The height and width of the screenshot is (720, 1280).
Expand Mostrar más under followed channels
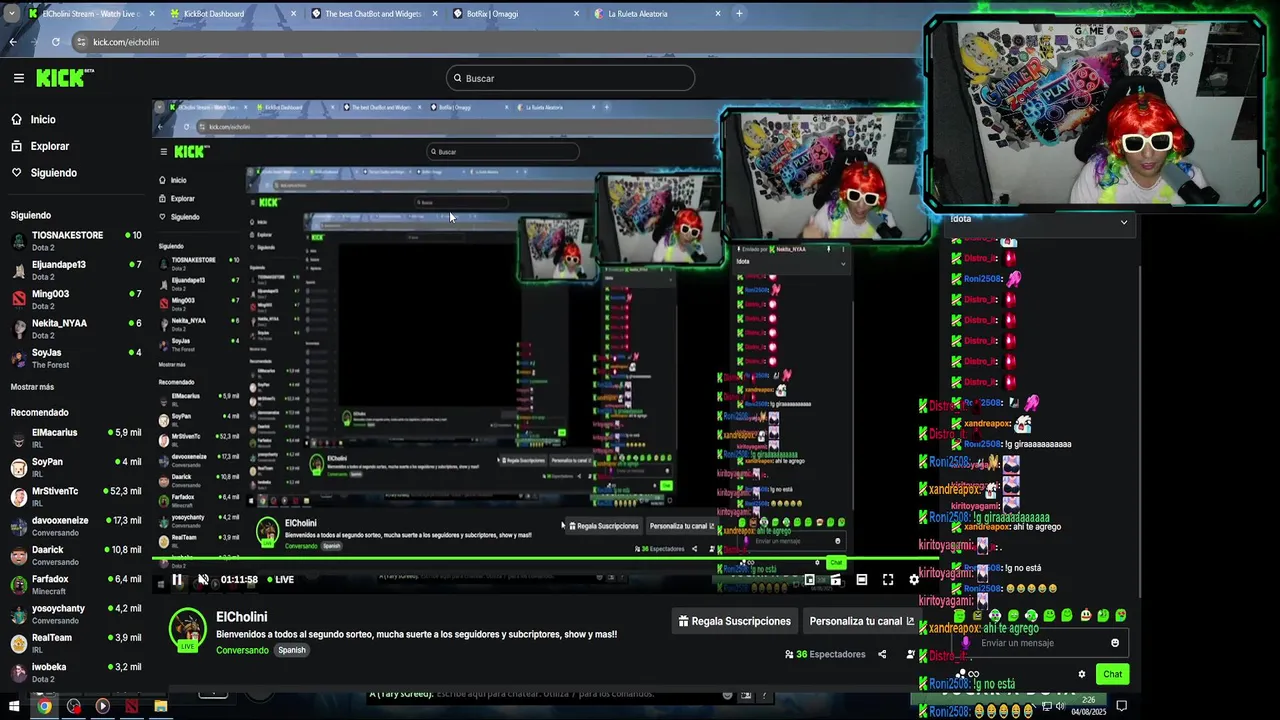[32, 387]
